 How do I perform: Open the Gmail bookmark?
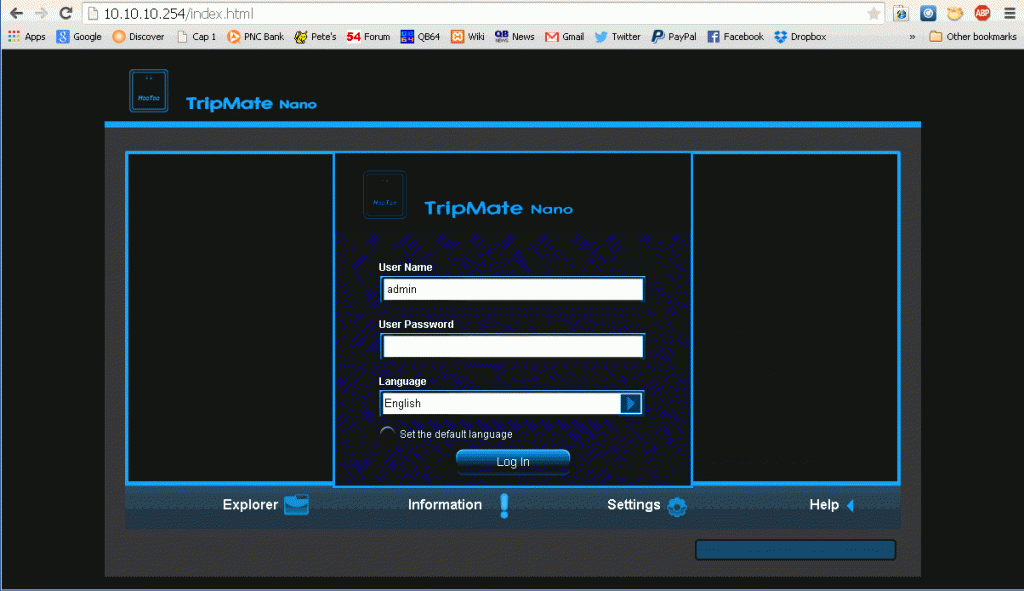(565, 37)
